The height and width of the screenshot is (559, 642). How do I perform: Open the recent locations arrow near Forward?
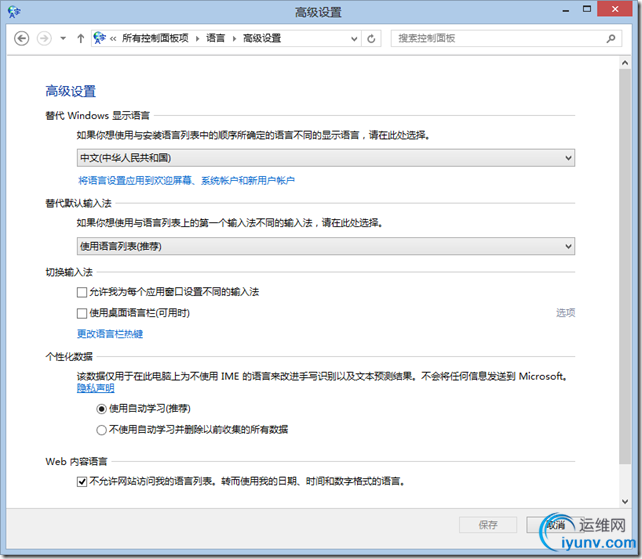tap(63, 38)
